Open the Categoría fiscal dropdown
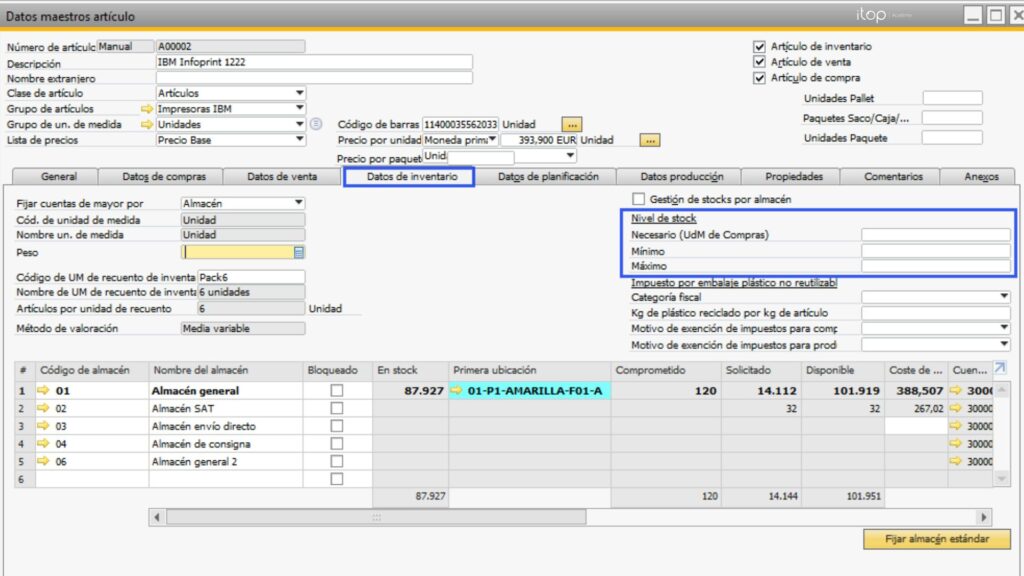1024x576 pixels. coord(1004,297)
